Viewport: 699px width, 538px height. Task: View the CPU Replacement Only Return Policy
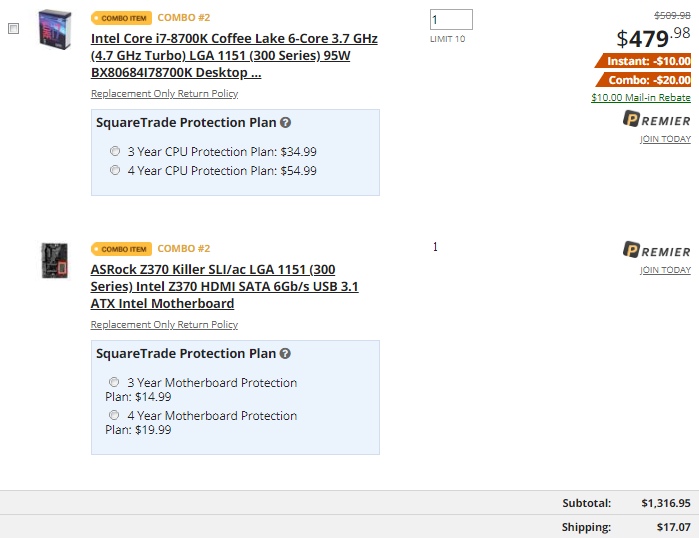coord(164,94)
